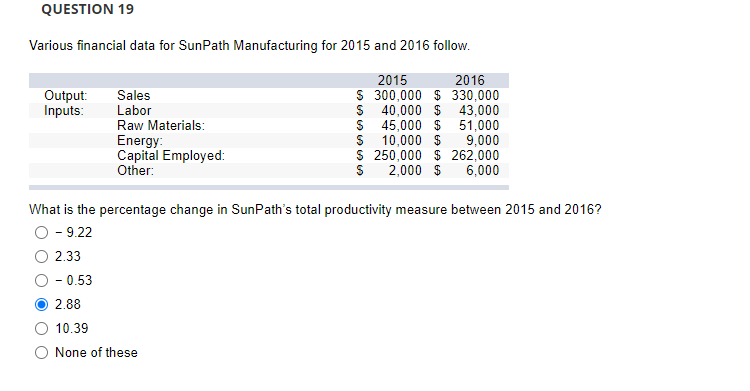Viewport: 750px width, 391px height.
Task: Click the Labor 2016 value 43,000
Action: click(479, 111)
